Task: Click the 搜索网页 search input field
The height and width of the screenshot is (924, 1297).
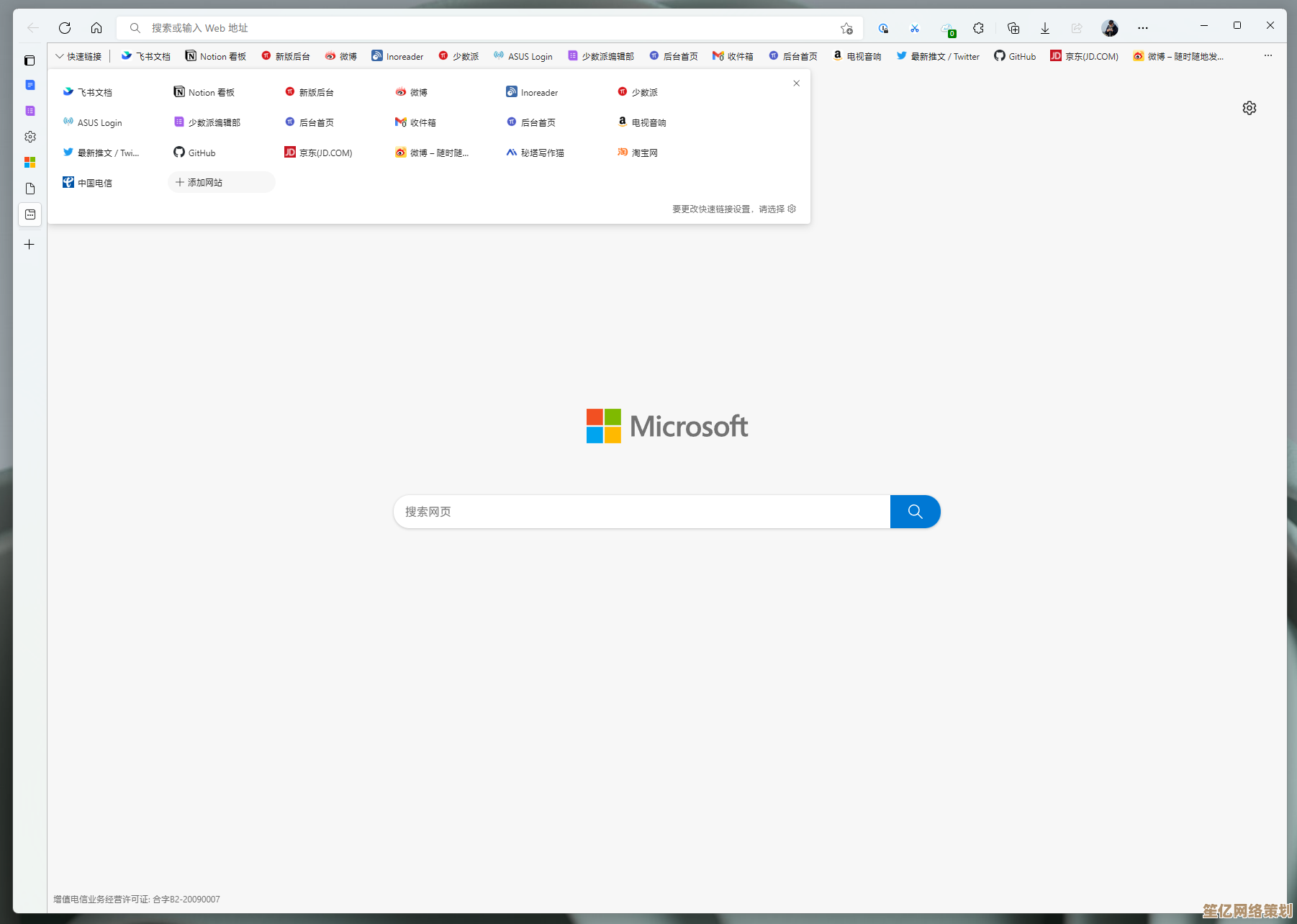Action: pos(641,512)
